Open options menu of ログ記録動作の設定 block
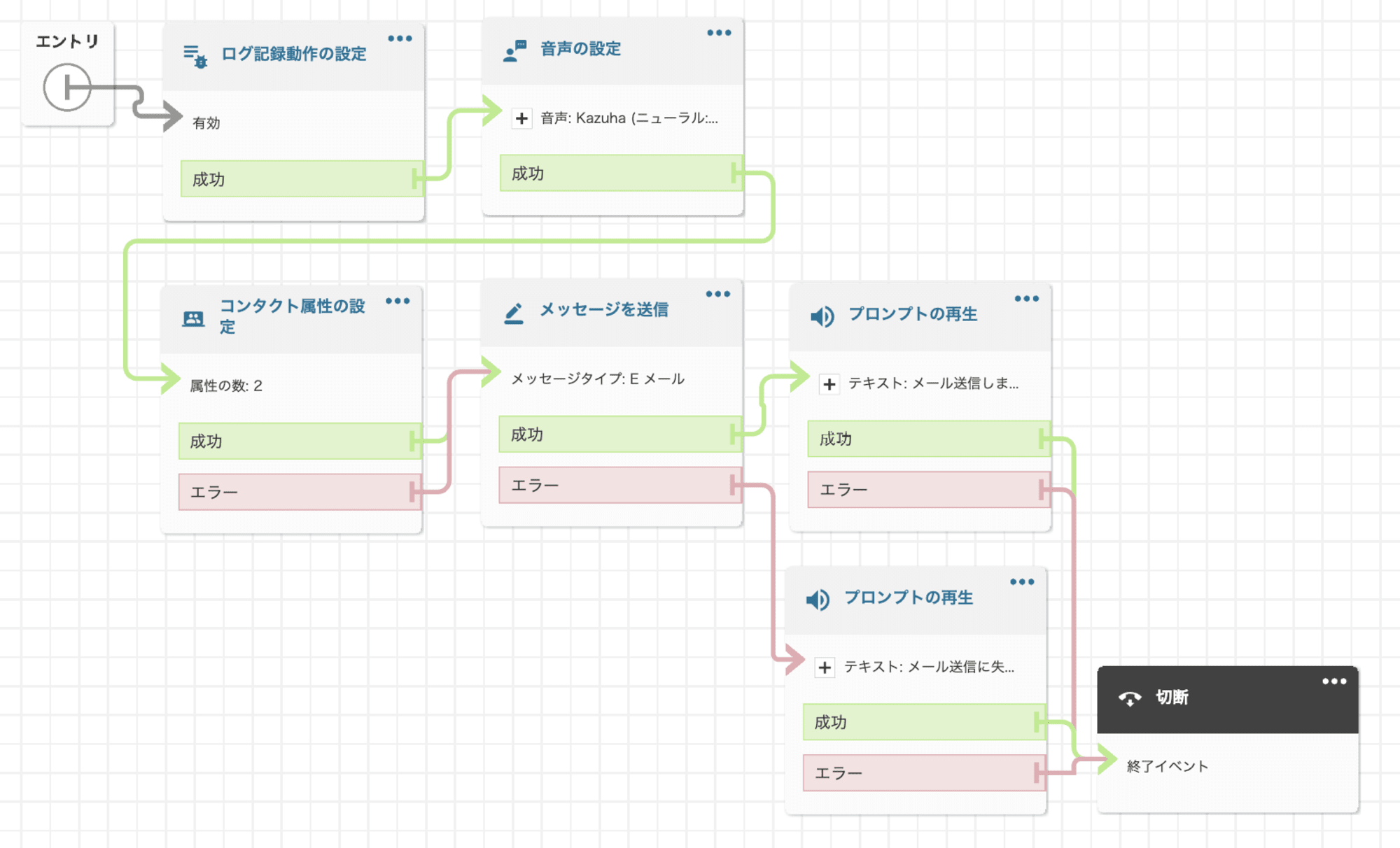Viewport: 1400px width, 848px height. click(x=400, y=38)
